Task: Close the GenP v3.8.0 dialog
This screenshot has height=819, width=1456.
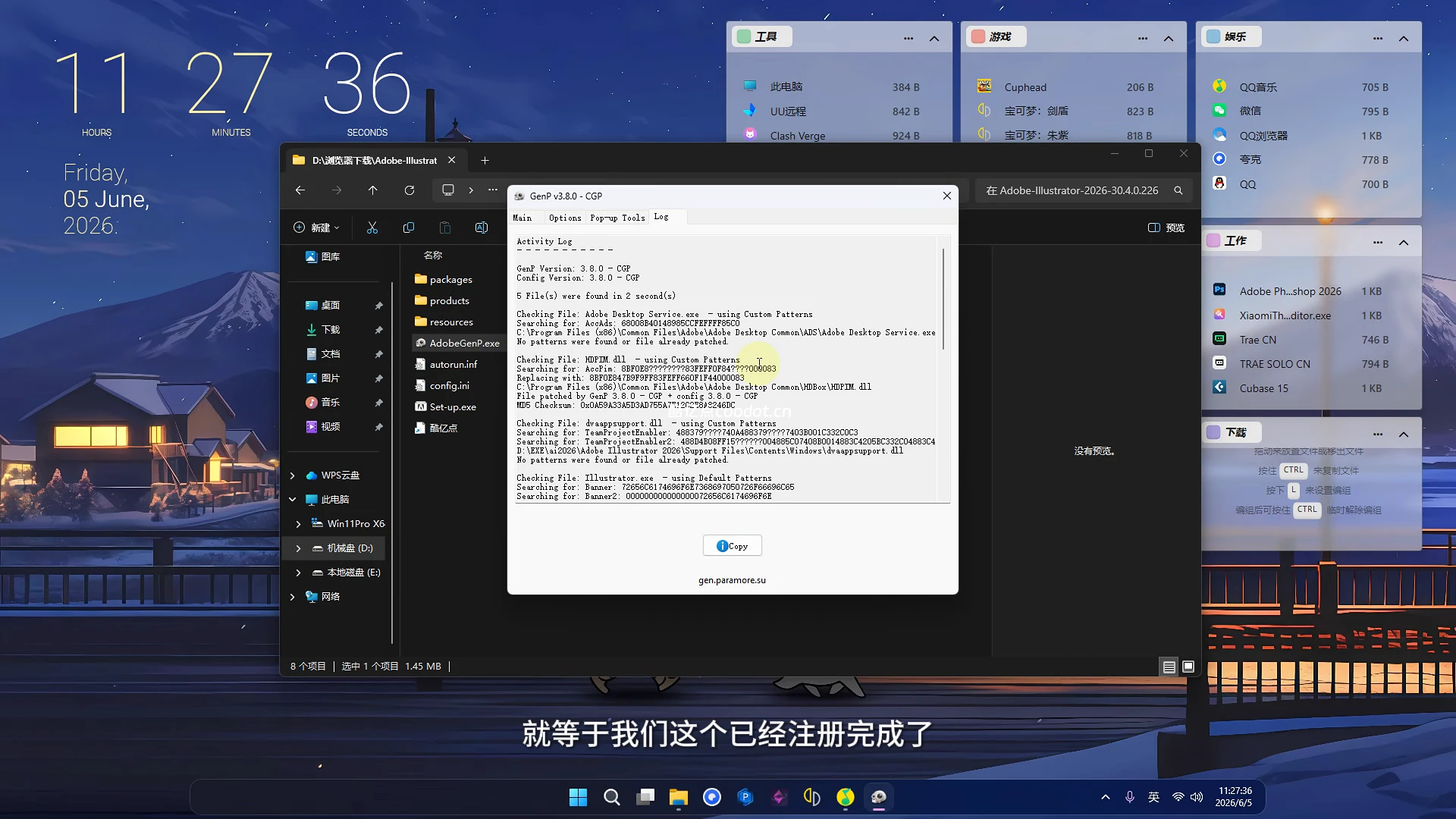Action: click(946, 196)
